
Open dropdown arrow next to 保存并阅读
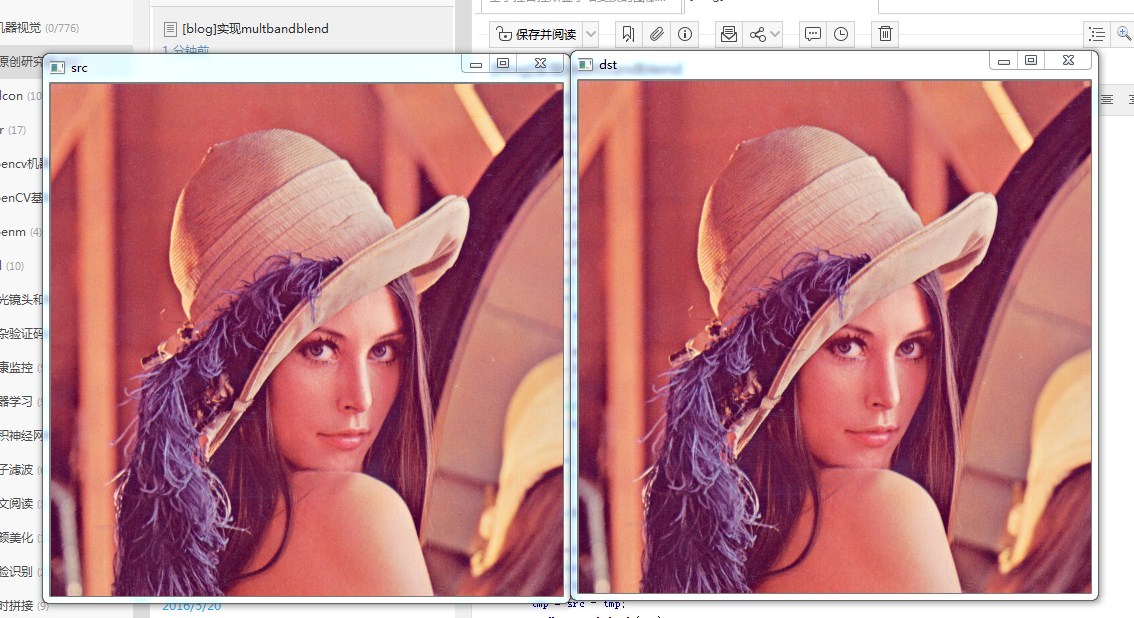coord(591,34)
